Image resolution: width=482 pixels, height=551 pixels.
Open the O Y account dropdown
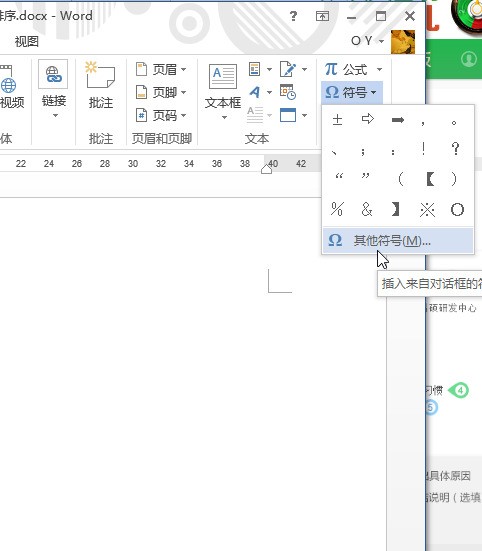click(367, 41)
